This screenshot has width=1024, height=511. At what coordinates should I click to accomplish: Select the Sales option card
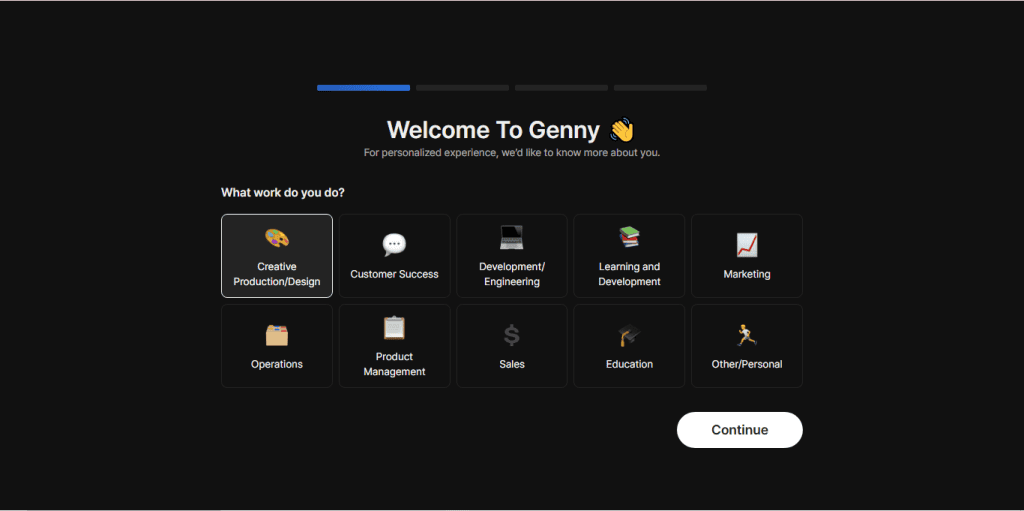511,346
